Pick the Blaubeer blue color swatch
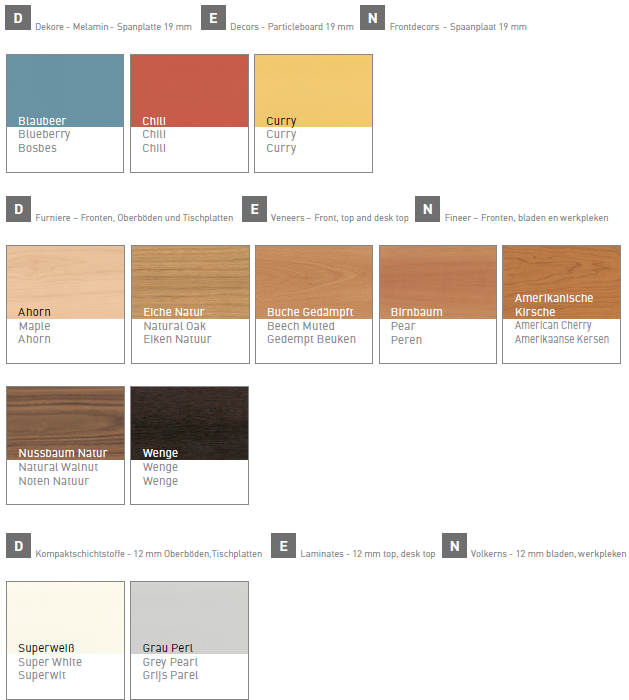The image size is (629, 700). pyautogui.click(x=65, y=90)
